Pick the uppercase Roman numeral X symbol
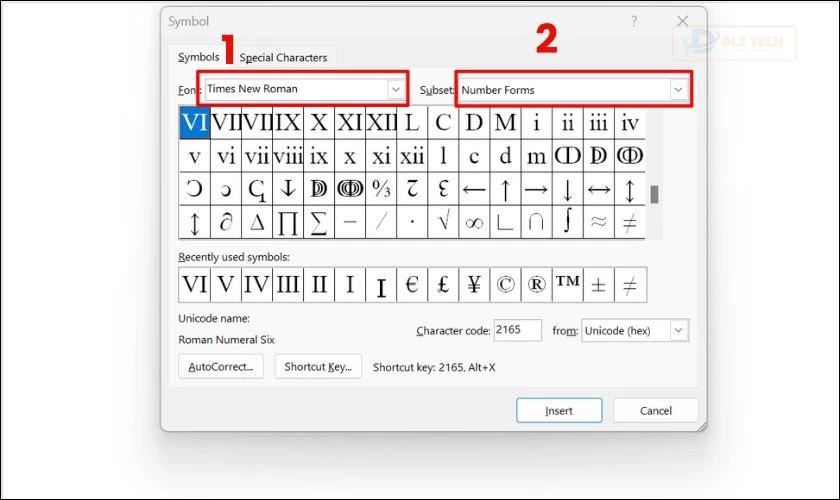 (x=319, y=123)
